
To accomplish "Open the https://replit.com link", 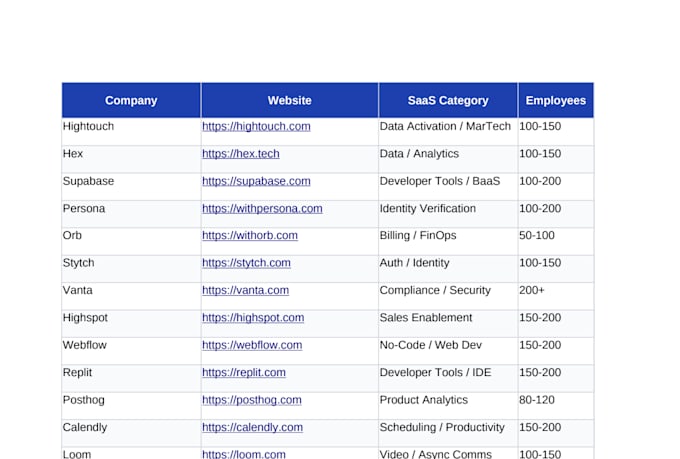I will [x=244, y=372].
